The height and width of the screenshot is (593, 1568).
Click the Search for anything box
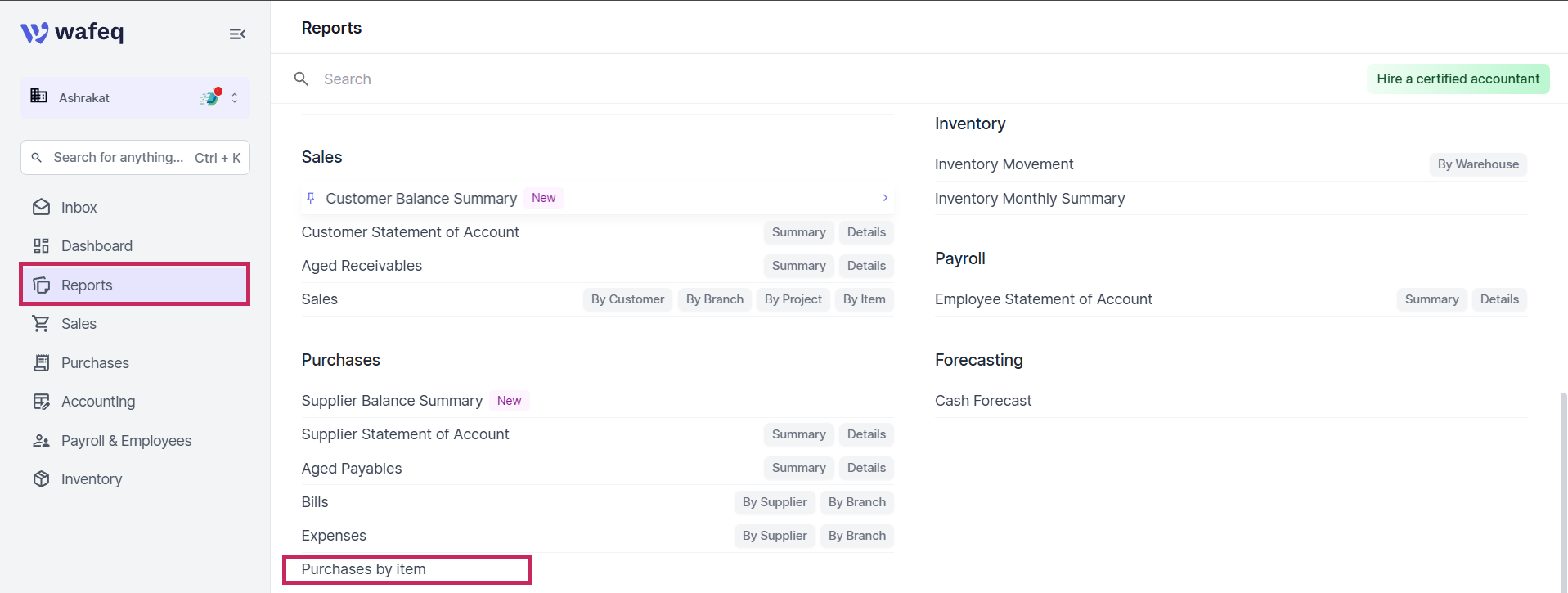[x=135, y=158]
